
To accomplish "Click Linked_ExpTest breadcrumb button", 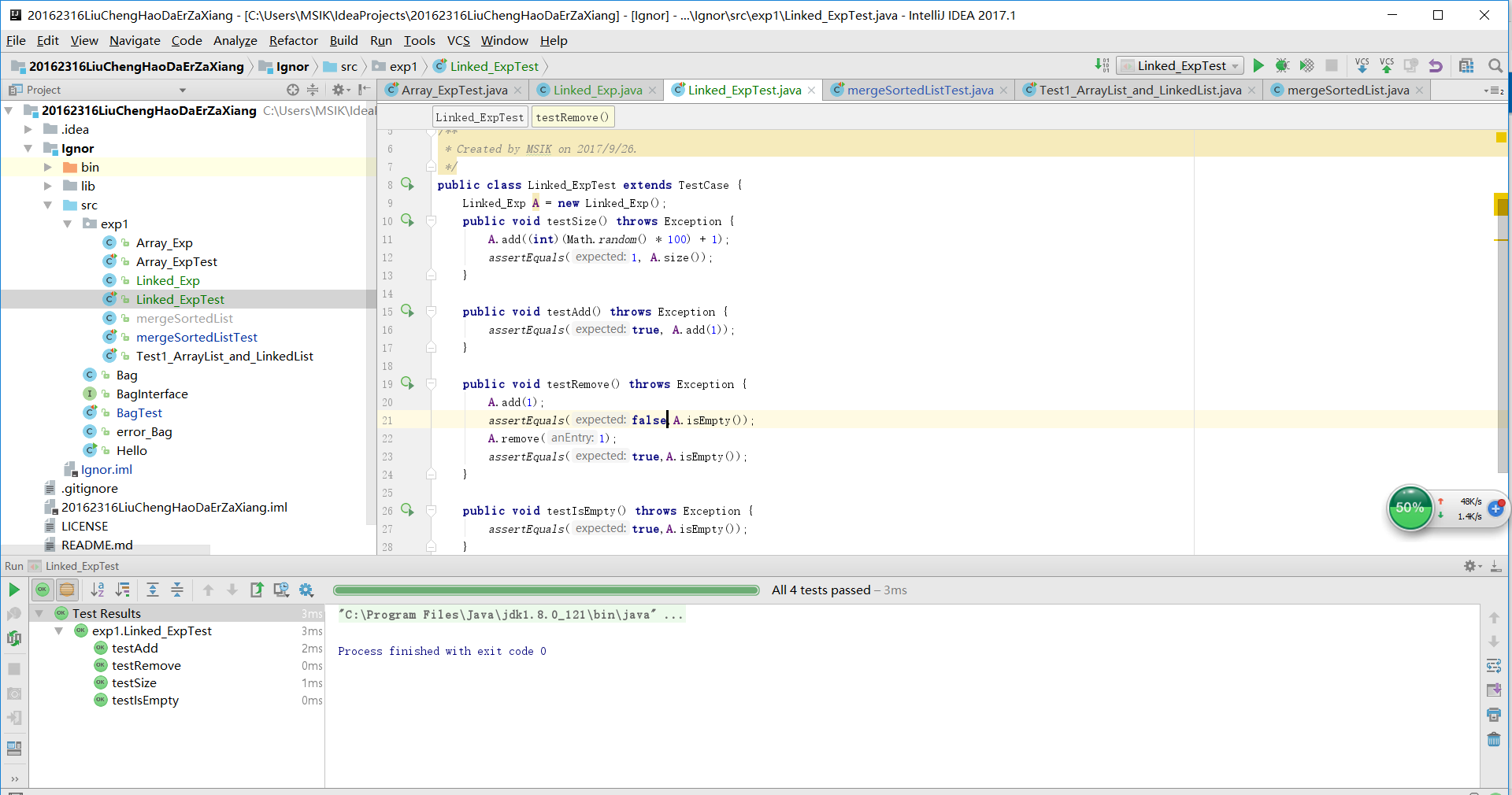I will [480, 117].
